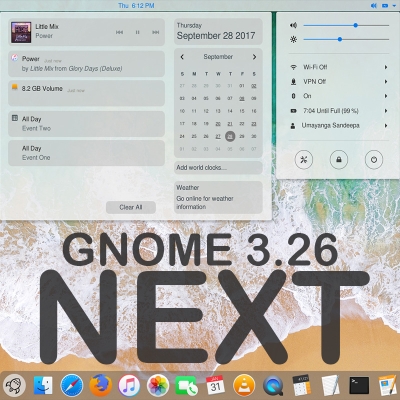400x400 pixels.
Task: Open the top bar system menu arrow
Action: click(394, 6)
